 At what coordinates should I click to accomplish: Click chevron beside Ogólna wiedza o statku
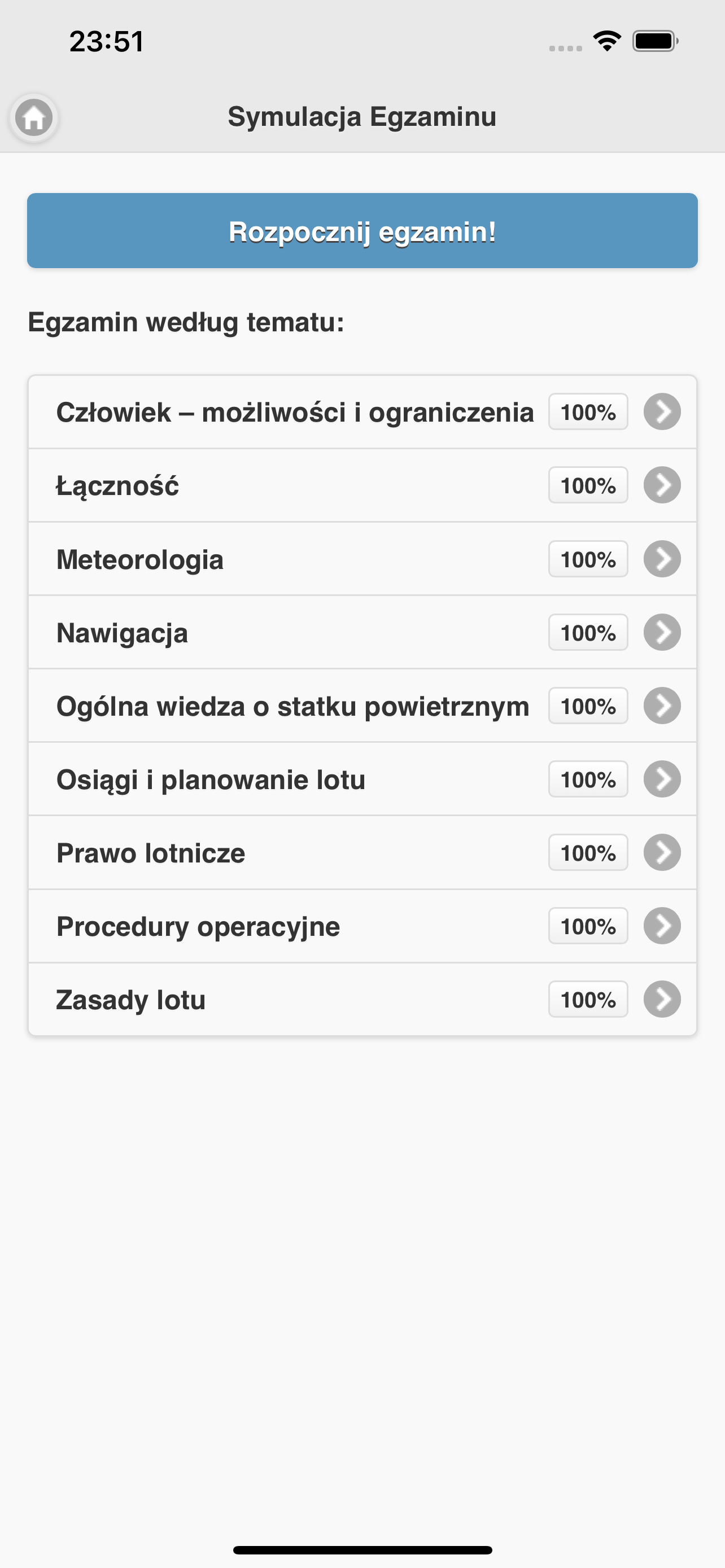[x=662, y=706]
